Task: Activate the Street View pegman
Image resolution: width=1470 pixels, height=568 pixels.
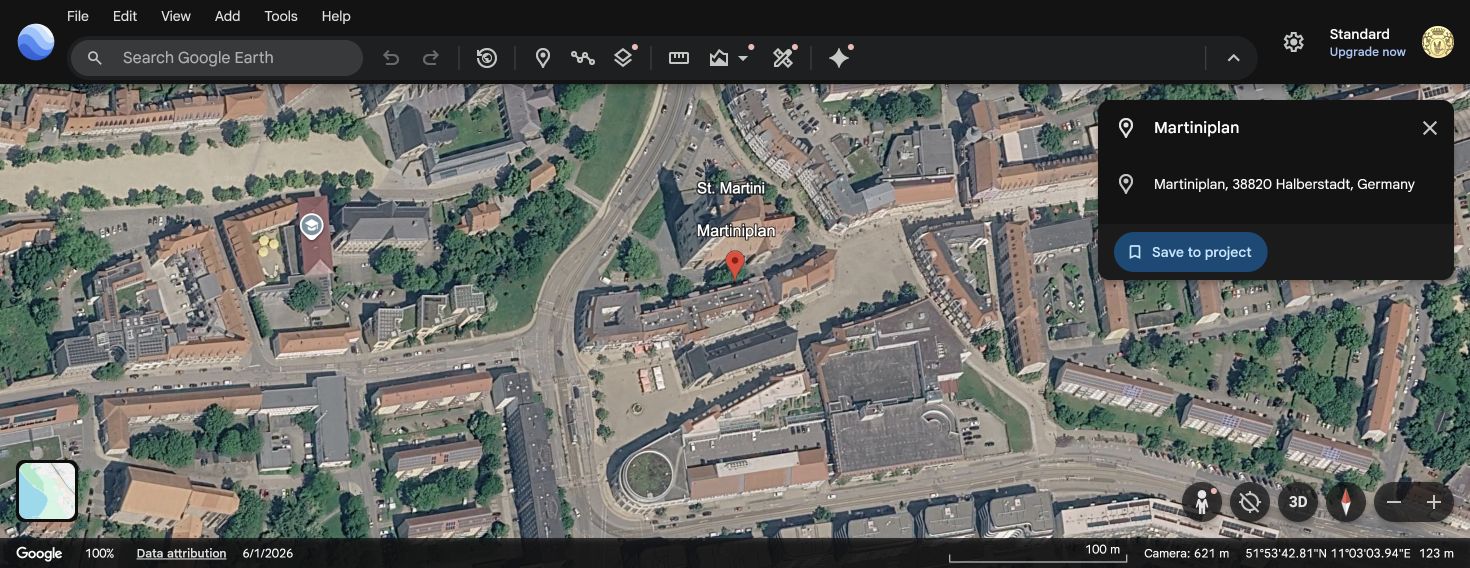Action: pos(1202,502)
